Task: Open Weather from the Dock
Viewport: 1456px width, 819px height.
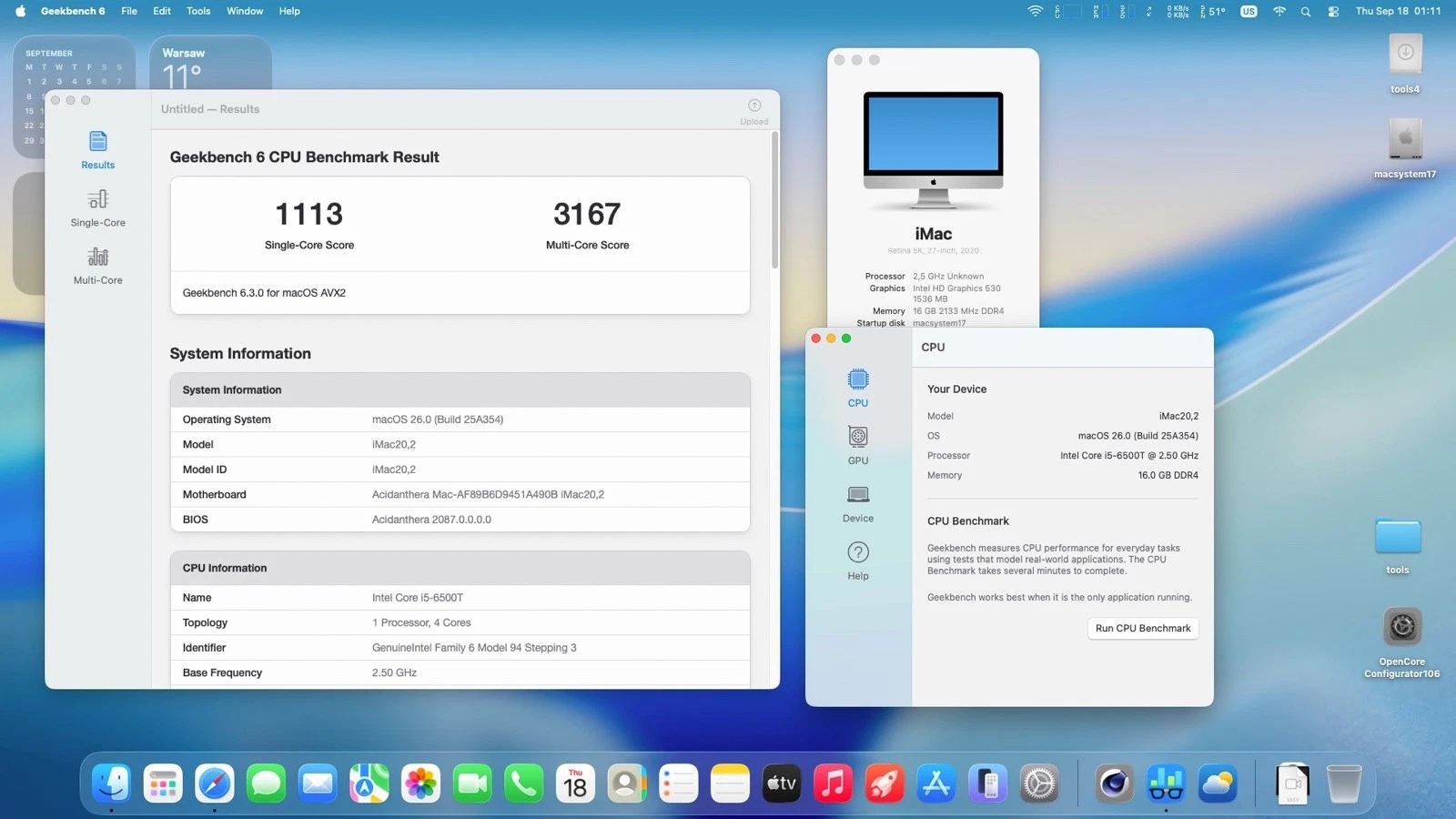Action: click(x=1218, y=783)
